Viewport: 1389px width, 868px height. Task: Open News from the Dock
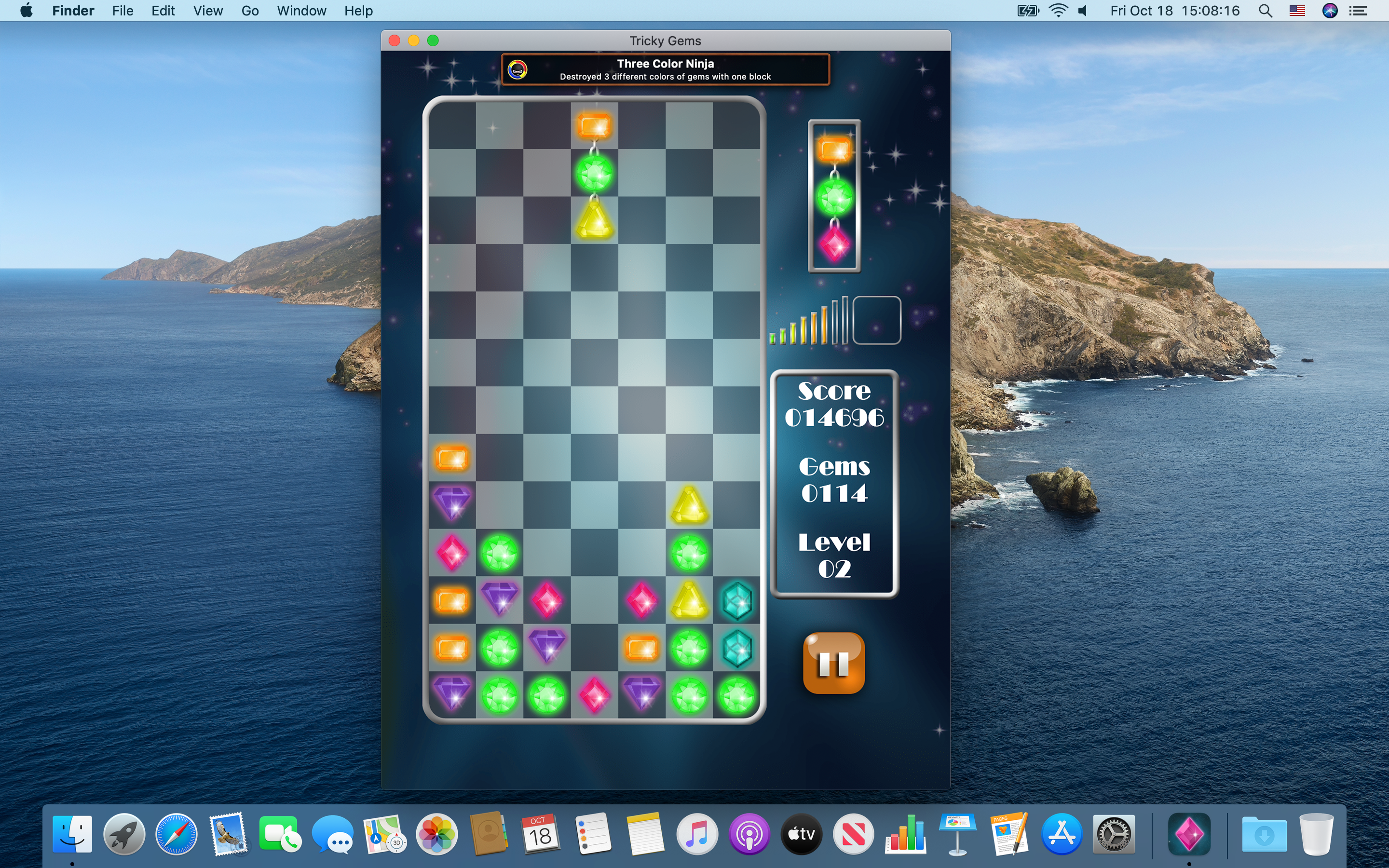(854, 834)
